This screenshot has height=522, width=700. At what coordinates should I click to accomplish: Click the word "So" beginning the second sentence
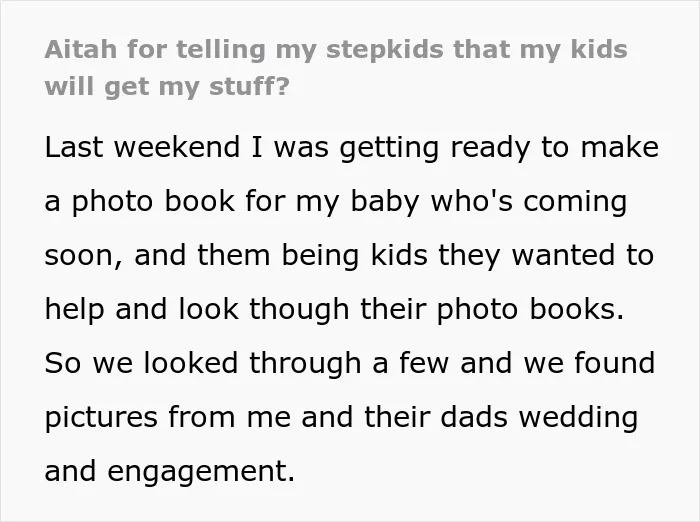pyautogui.click(x=63, y=363)
